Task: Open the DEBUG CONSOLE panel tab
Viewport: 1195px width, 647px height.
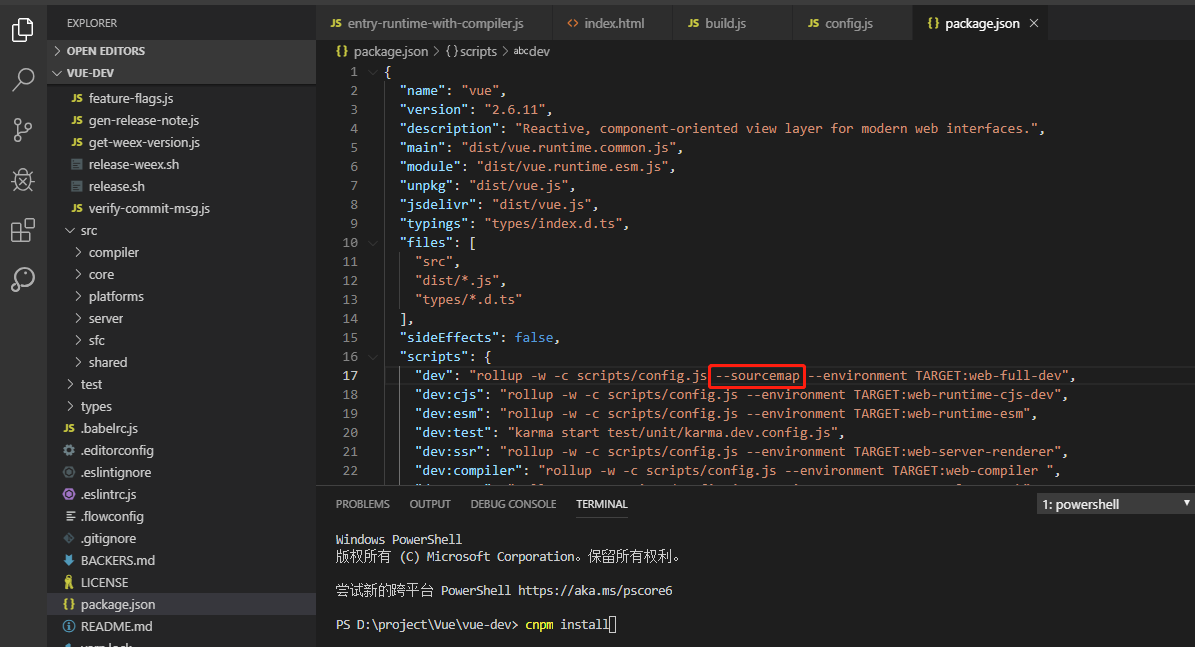Action: tap(513, 504)
